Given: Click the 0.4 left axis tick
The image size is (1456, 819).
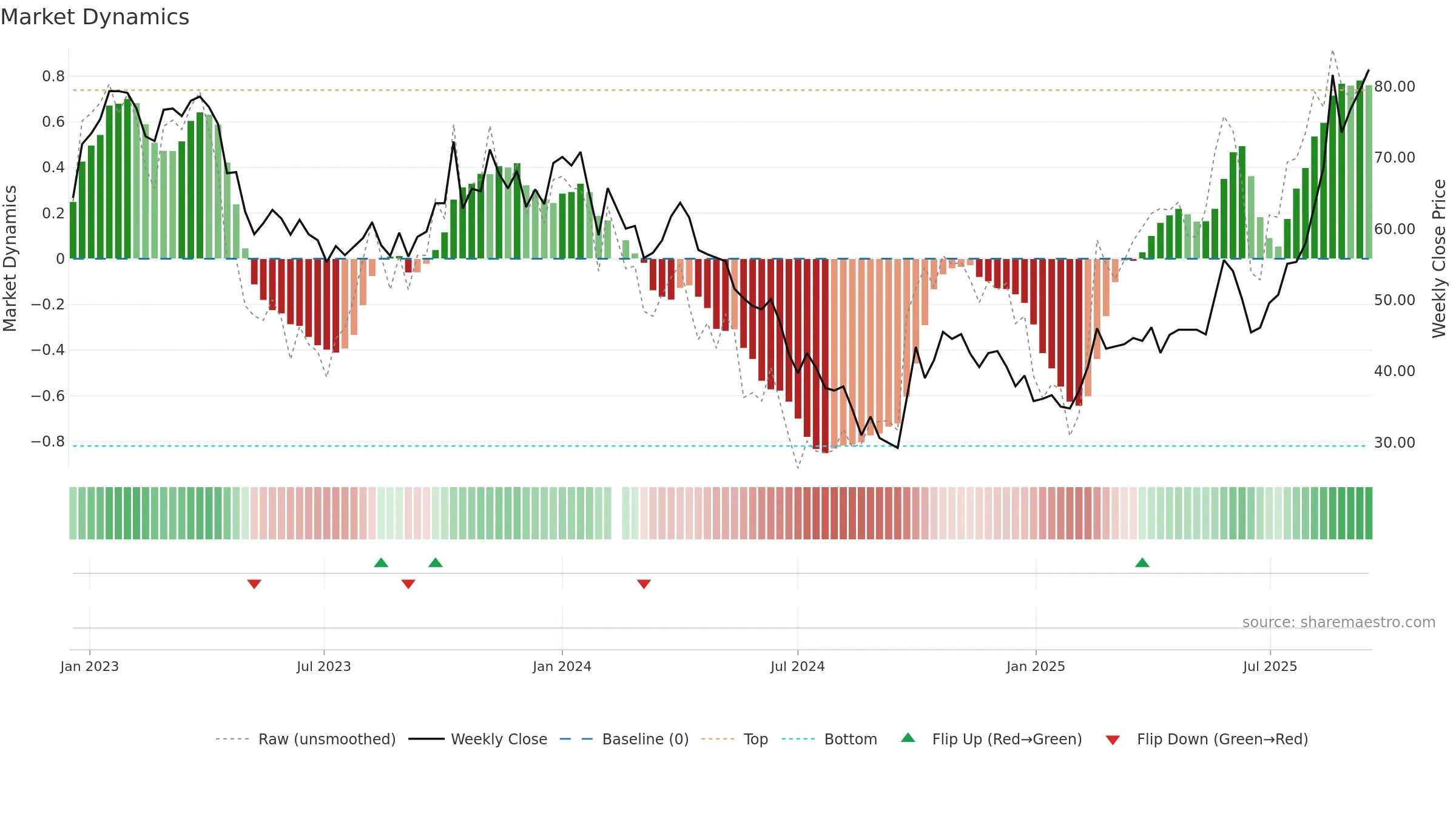Looking at the screenshot, I should (53, 167).
